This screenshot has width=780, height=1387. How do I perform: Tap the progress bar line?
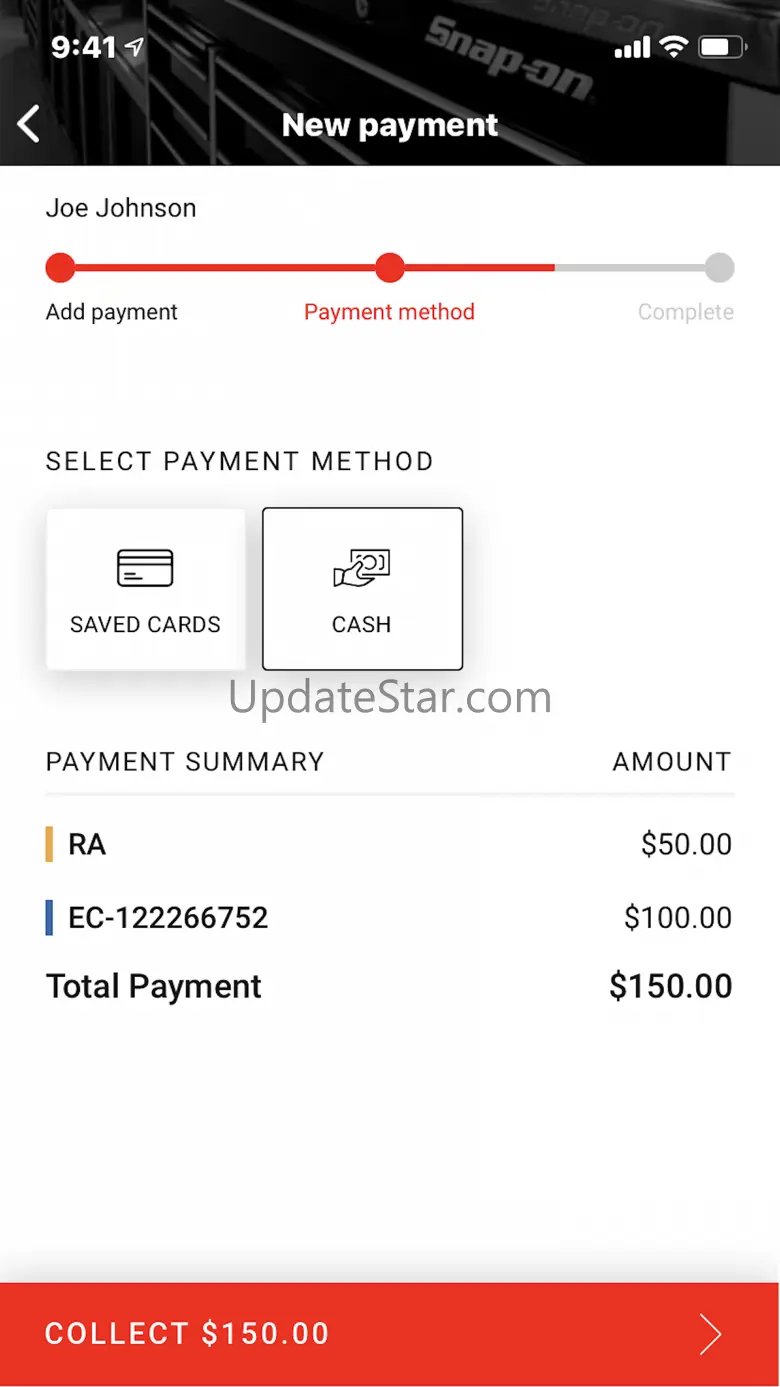pyautogui.click(x=390, y=268)
